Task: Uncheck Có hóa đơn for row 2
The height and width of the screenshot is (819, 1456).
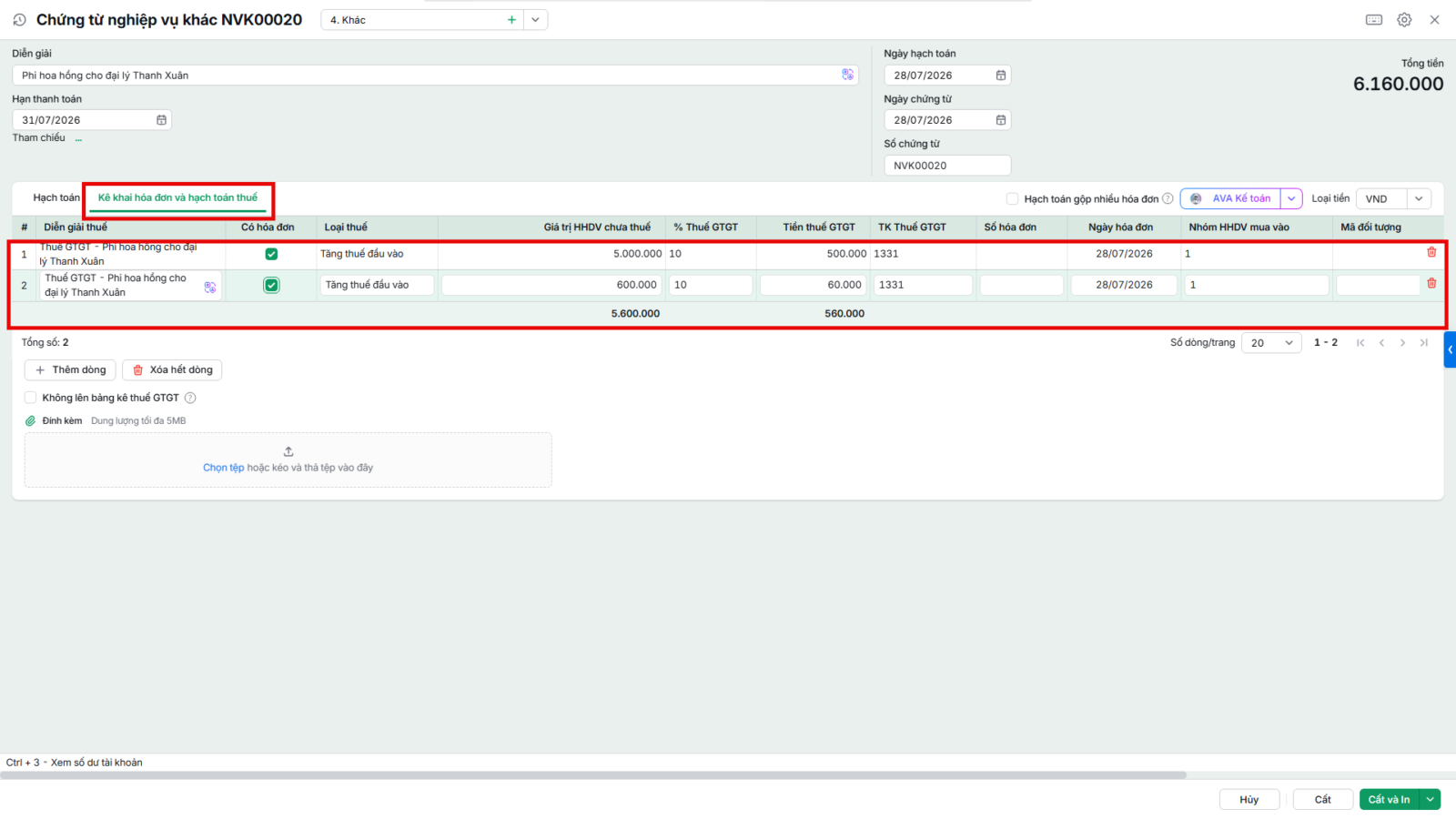Action: [271, 285]
